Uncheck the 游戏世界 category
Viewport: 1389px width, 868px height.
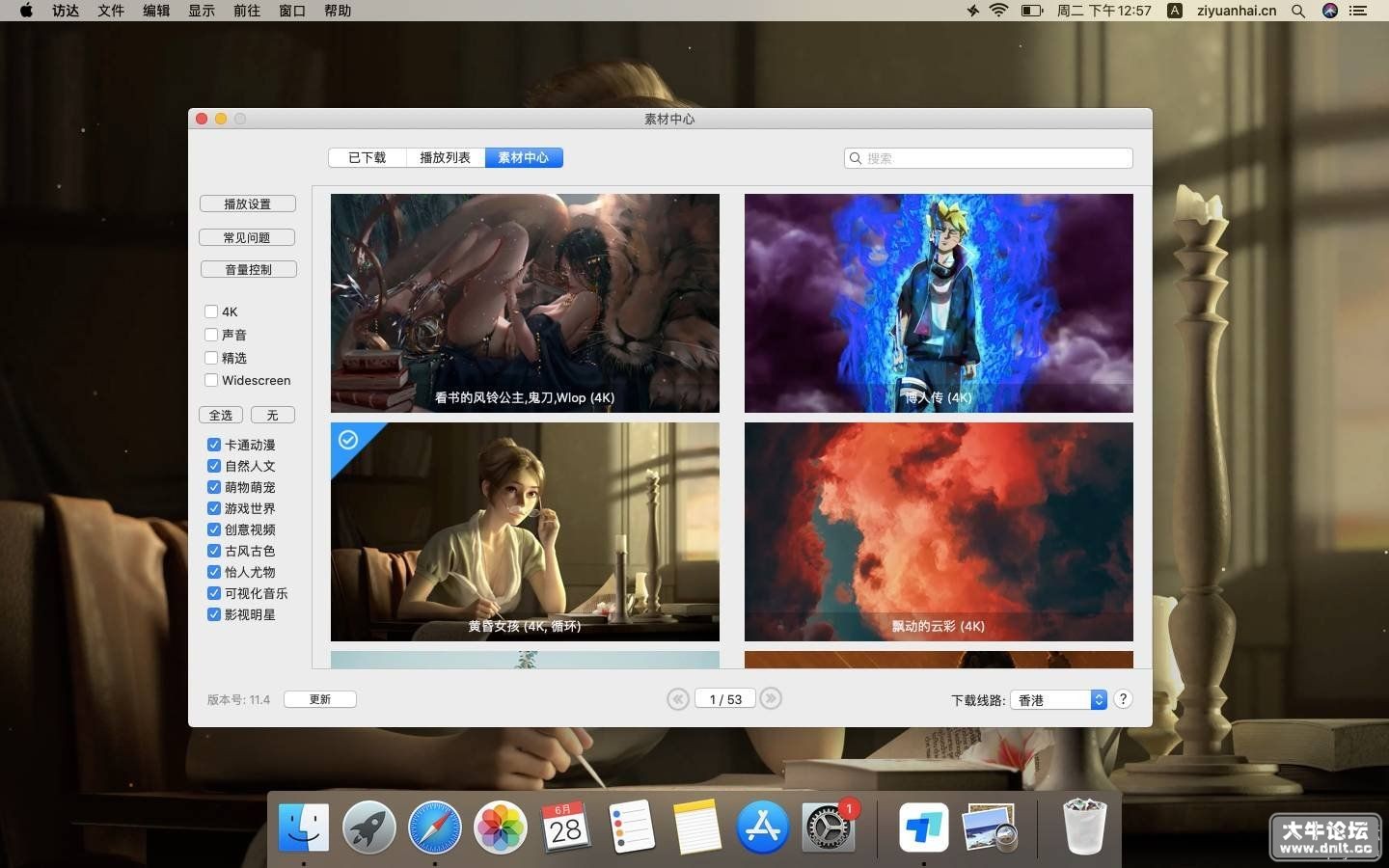[x=214, y=508]
